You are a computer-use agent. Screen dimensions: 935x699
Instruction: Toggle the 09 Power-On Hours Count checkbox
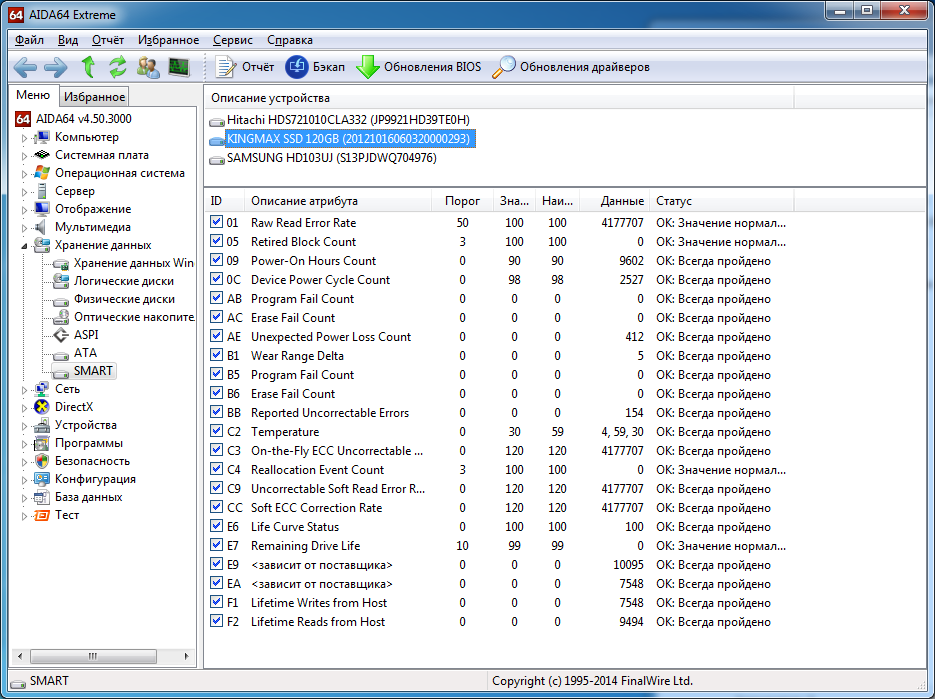(216, 260)
